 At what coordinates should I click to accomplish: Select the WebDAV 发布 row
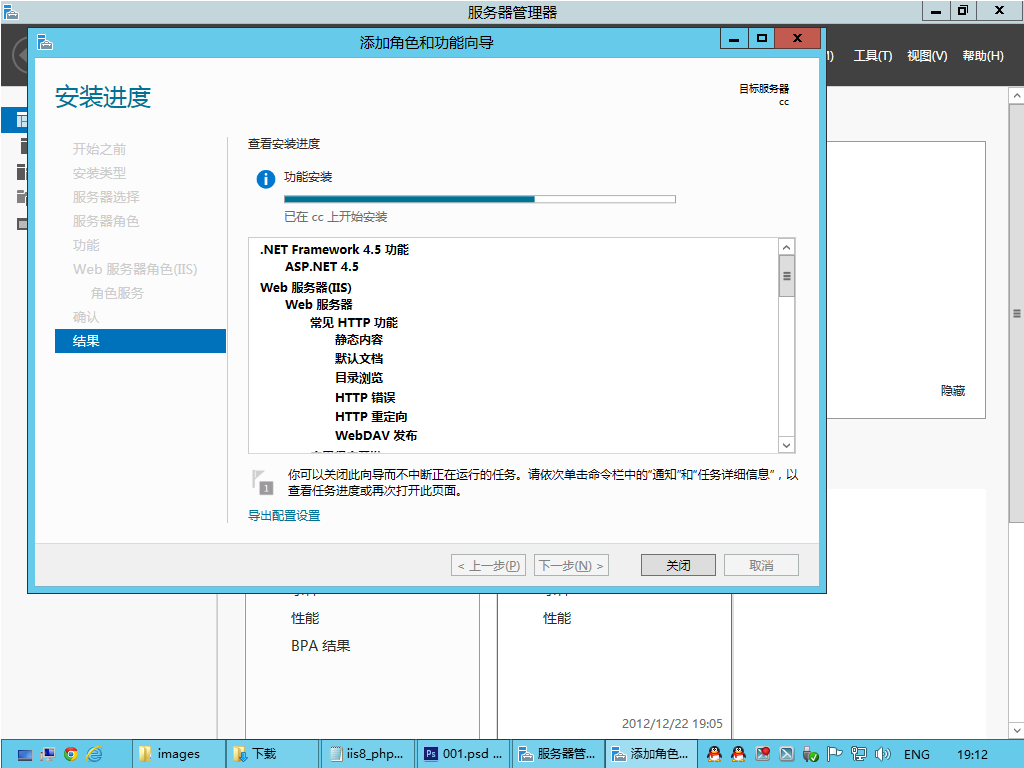click(376, 436)
